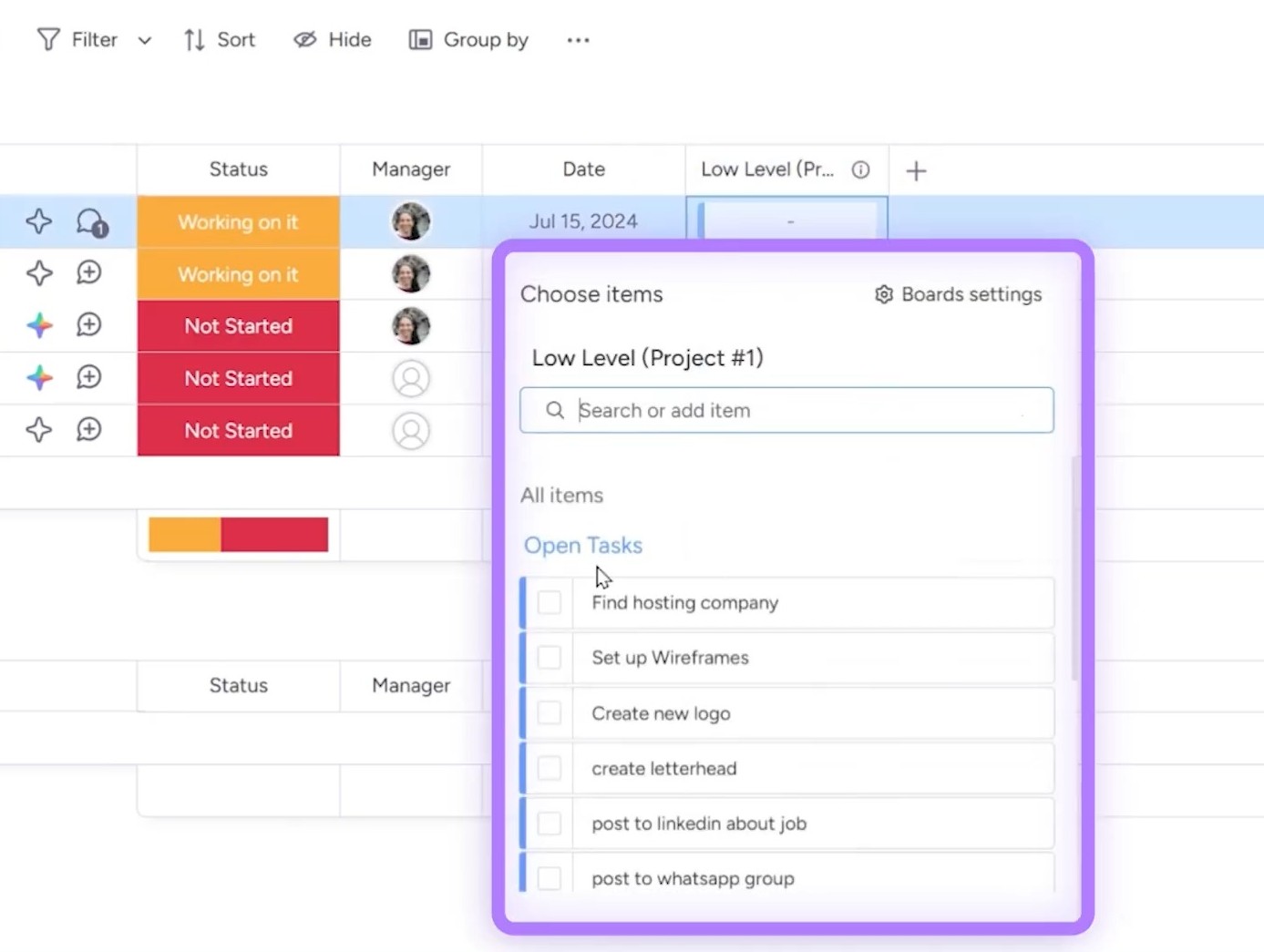The height and width of the screenshot is (952, 1264).
Task: Click the AI sparkle icon on Not Started row
Action: coord(39,325)
